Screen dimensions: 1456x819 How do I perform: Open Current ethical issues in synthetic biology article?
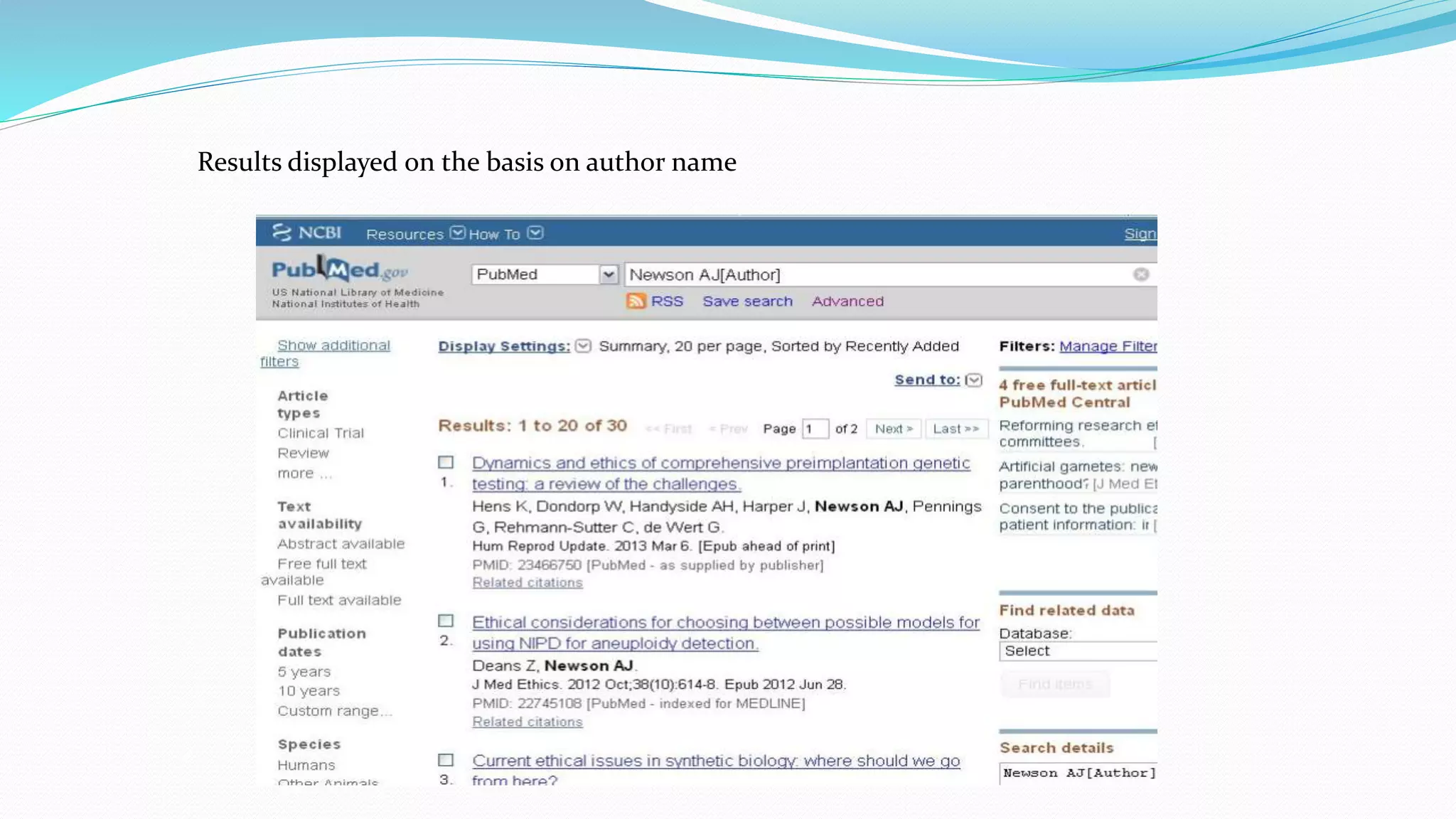(716, 770)
